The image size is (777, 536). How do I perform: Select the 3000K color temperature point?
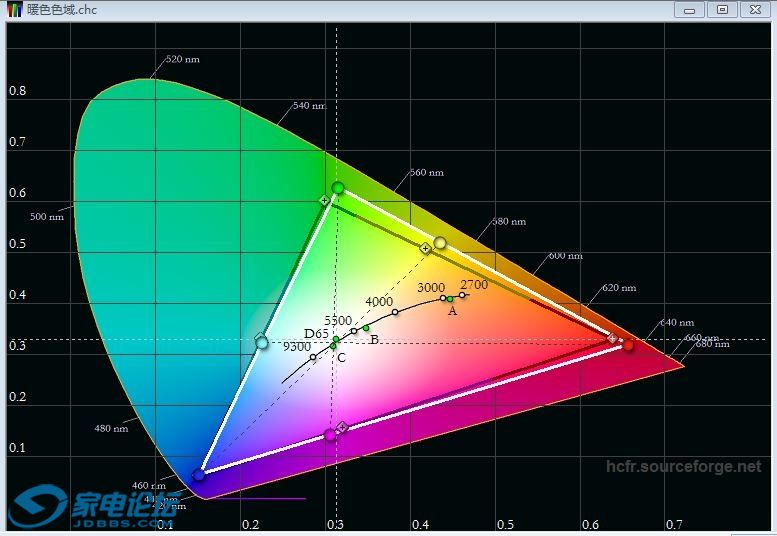pos(443,297)
